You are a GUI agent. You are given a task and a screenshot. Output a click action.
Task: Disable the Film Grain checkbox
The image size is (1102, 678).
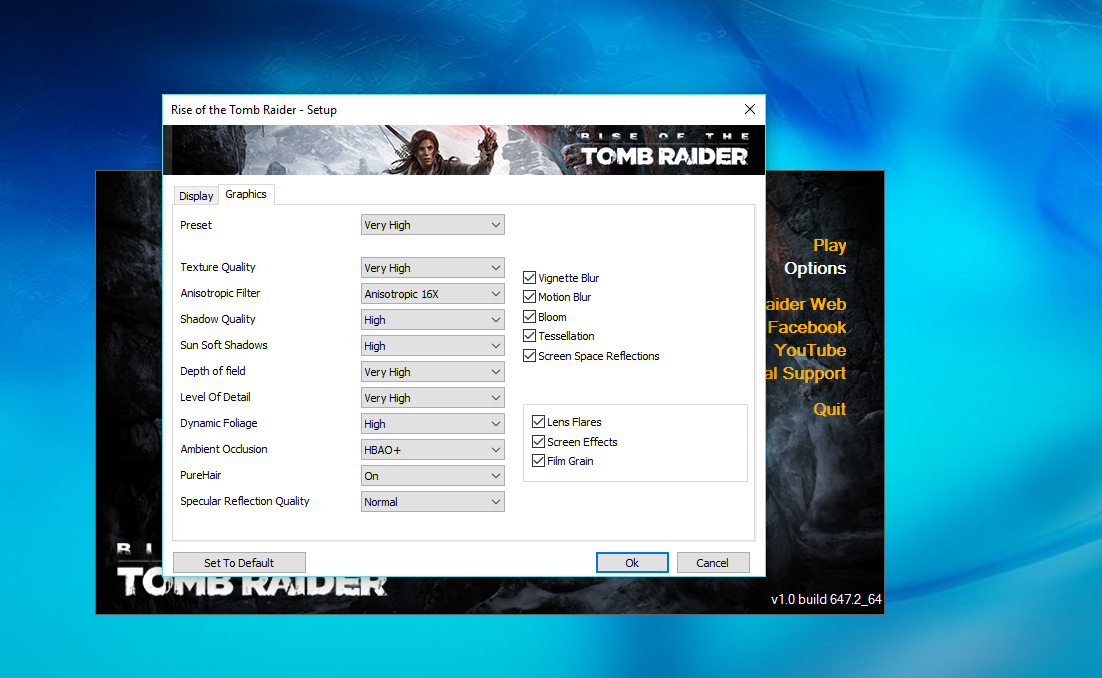tap(538, 461)
